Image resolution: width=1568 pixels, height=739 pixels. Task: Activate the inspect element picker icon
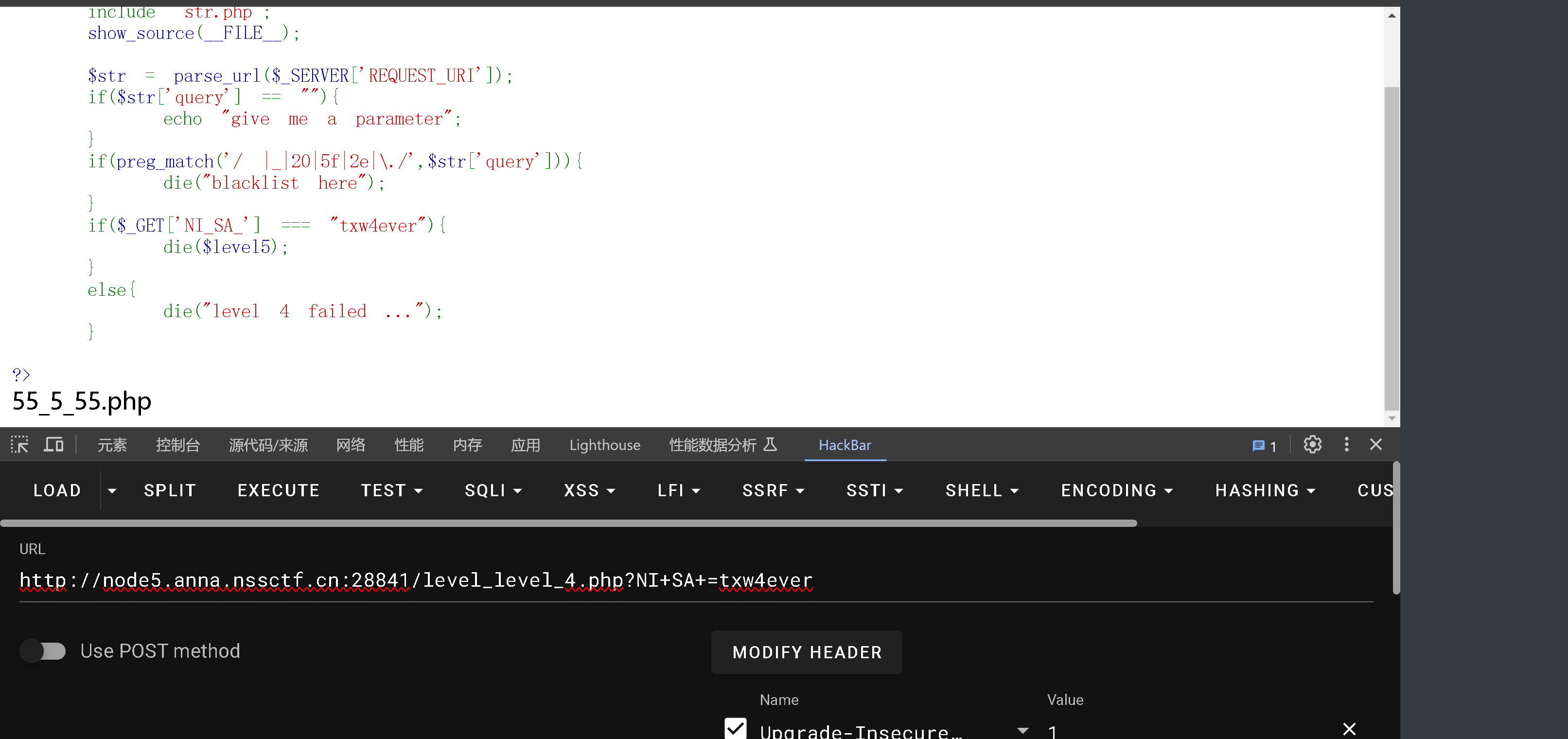coord(19,444)
